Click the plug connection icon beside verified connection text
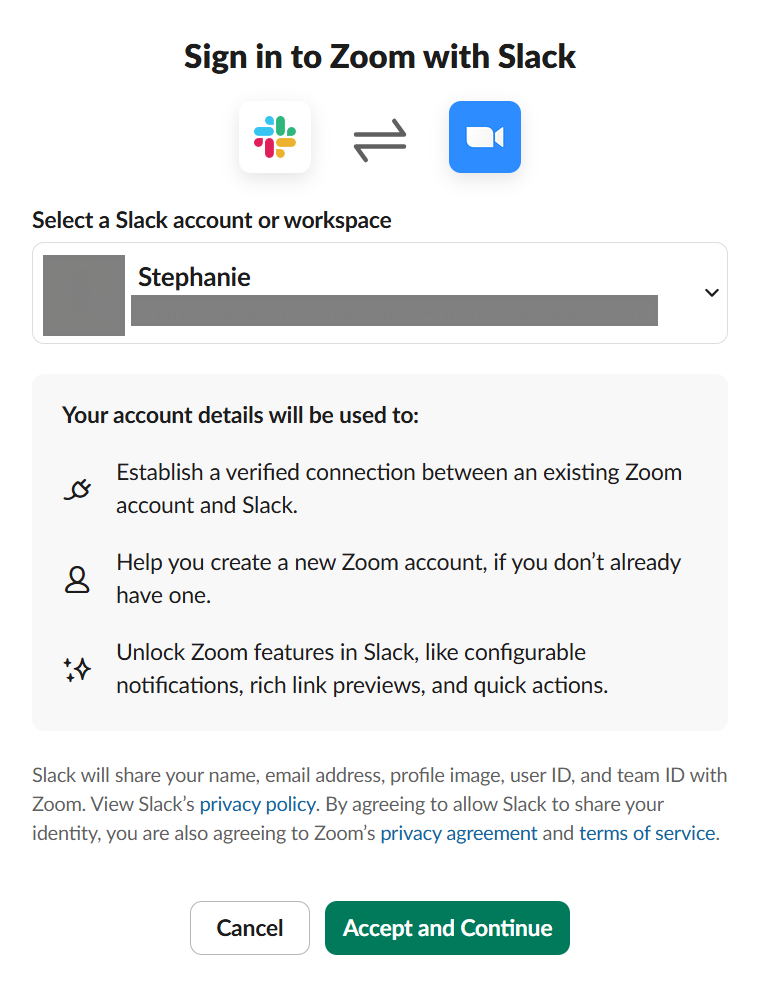The image size is (759, 985). [77, 487]
